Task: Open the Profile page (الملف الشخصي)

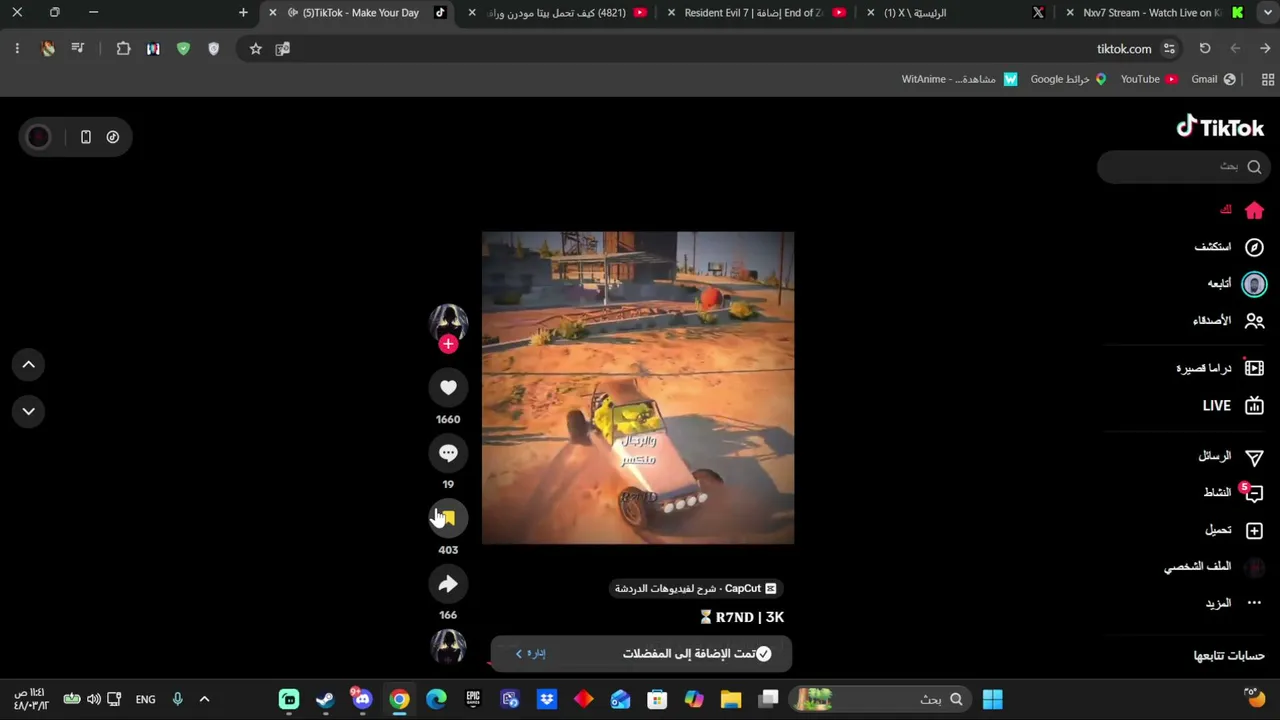Action: (1214, 567)
